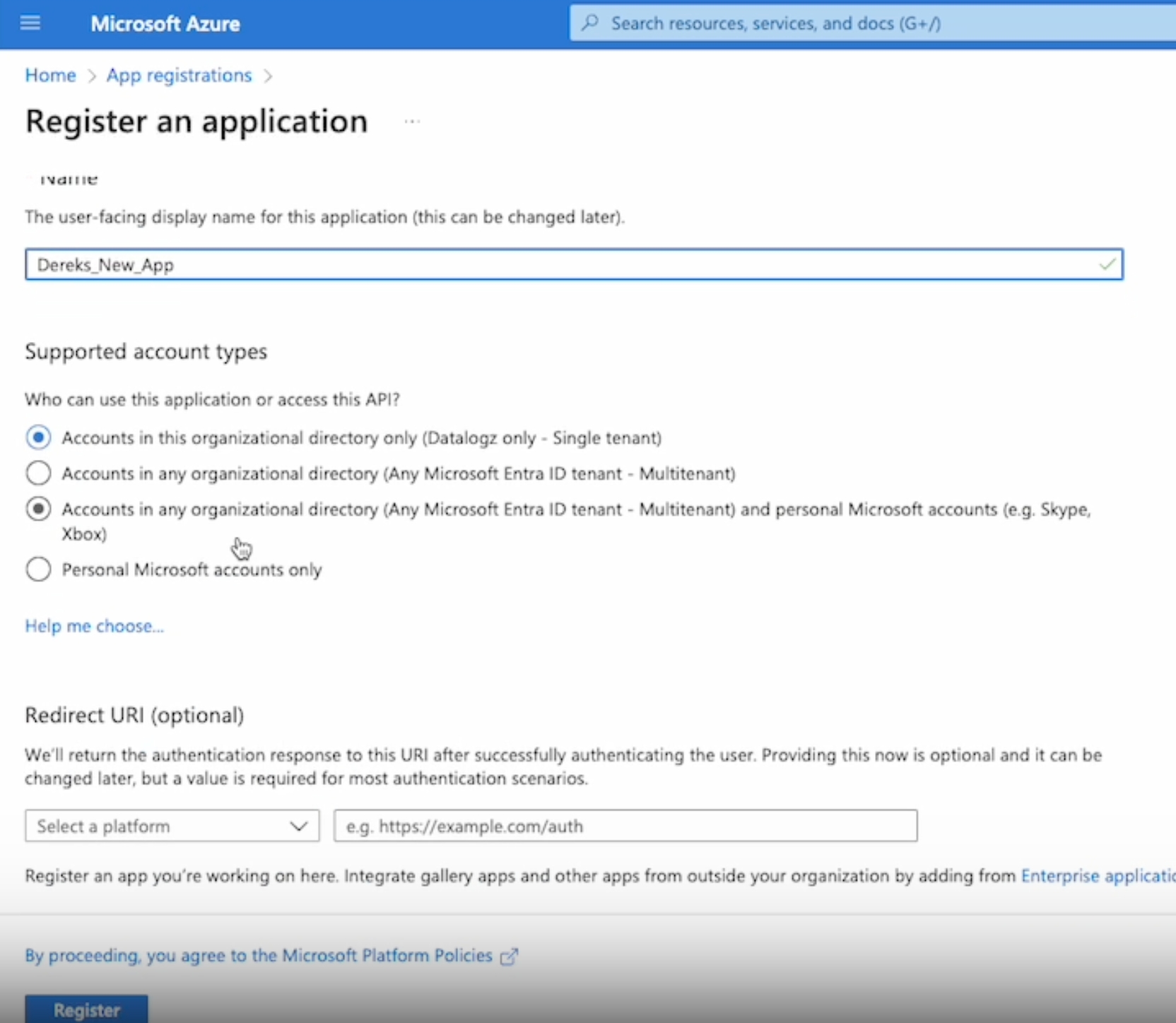Click the external link icon after Platform Policies
This screenshot has width=1176, height=1023.
509,957
